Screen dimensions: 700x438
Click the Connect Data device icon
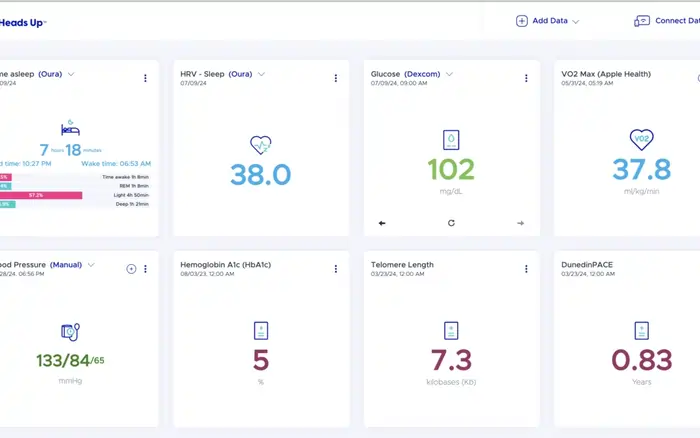[x=642, y=21]
